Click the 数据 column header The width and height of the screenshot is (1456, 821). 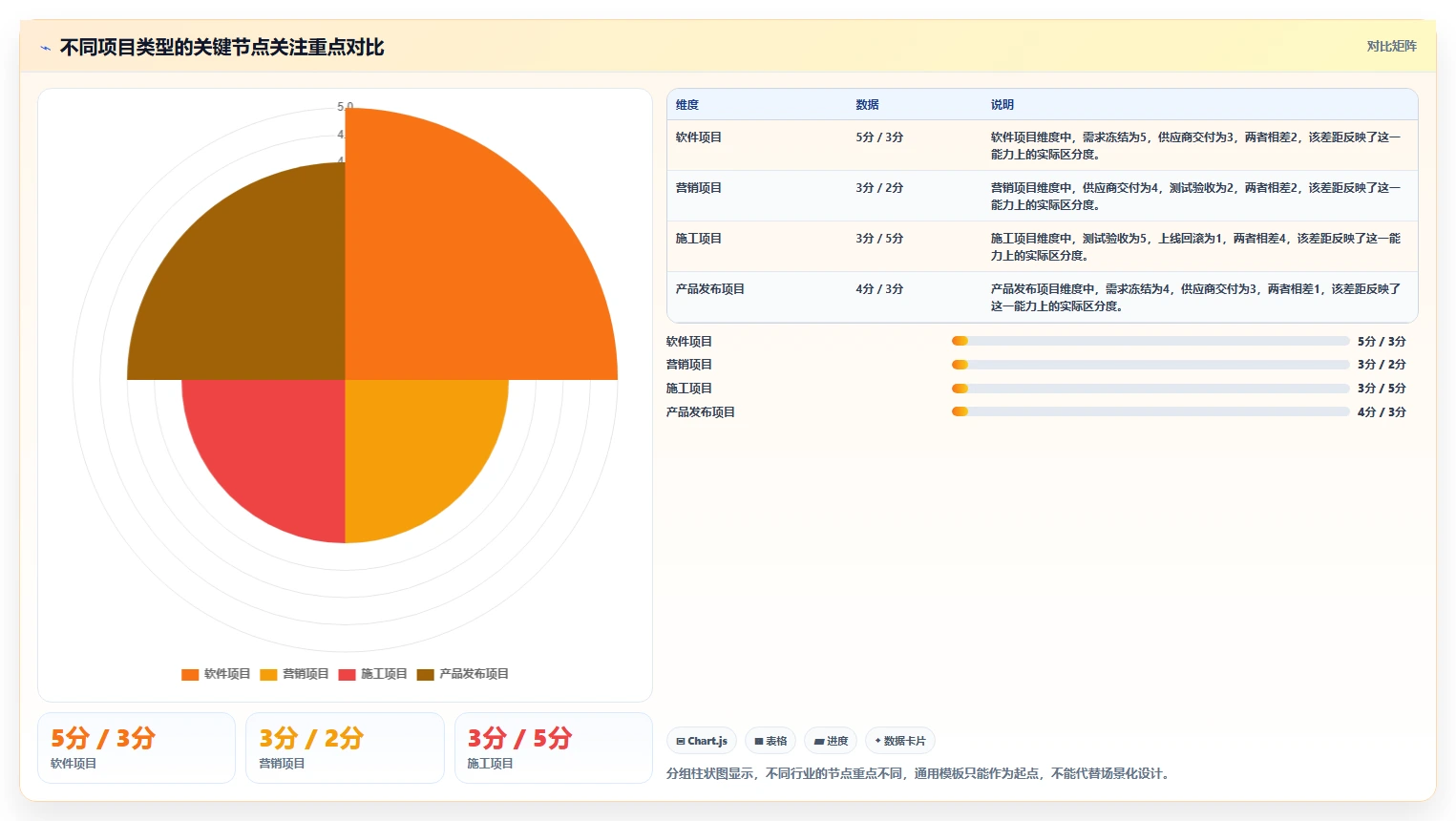(x=867, y=105)
